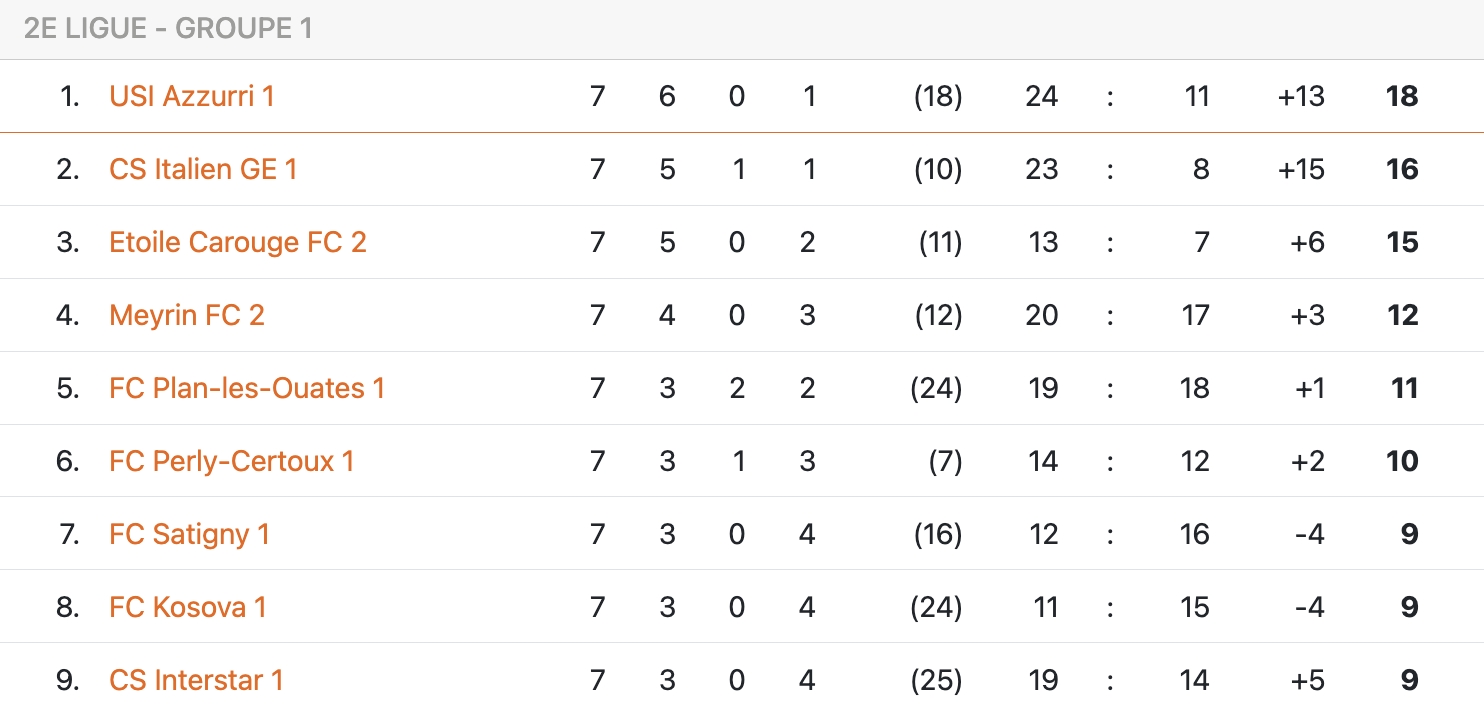
Task: Click USI Azzurri's 18 points total
Action: 1402,96
